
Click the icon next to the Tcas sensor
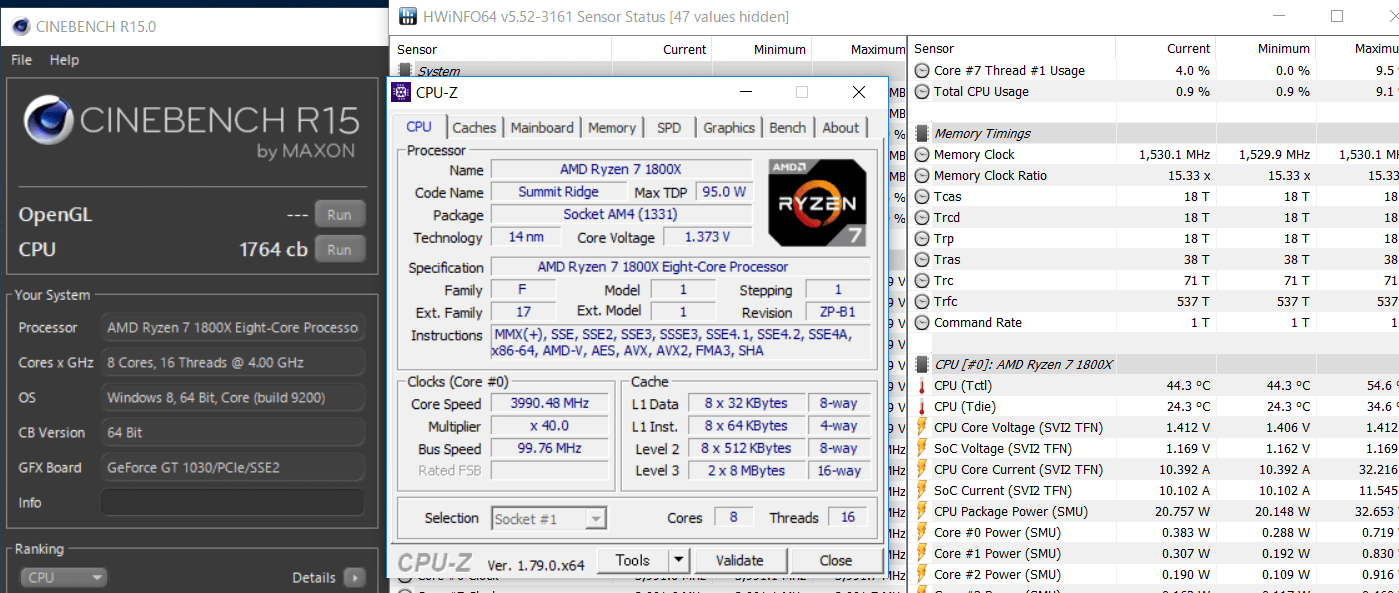click(x=922, y=197)
